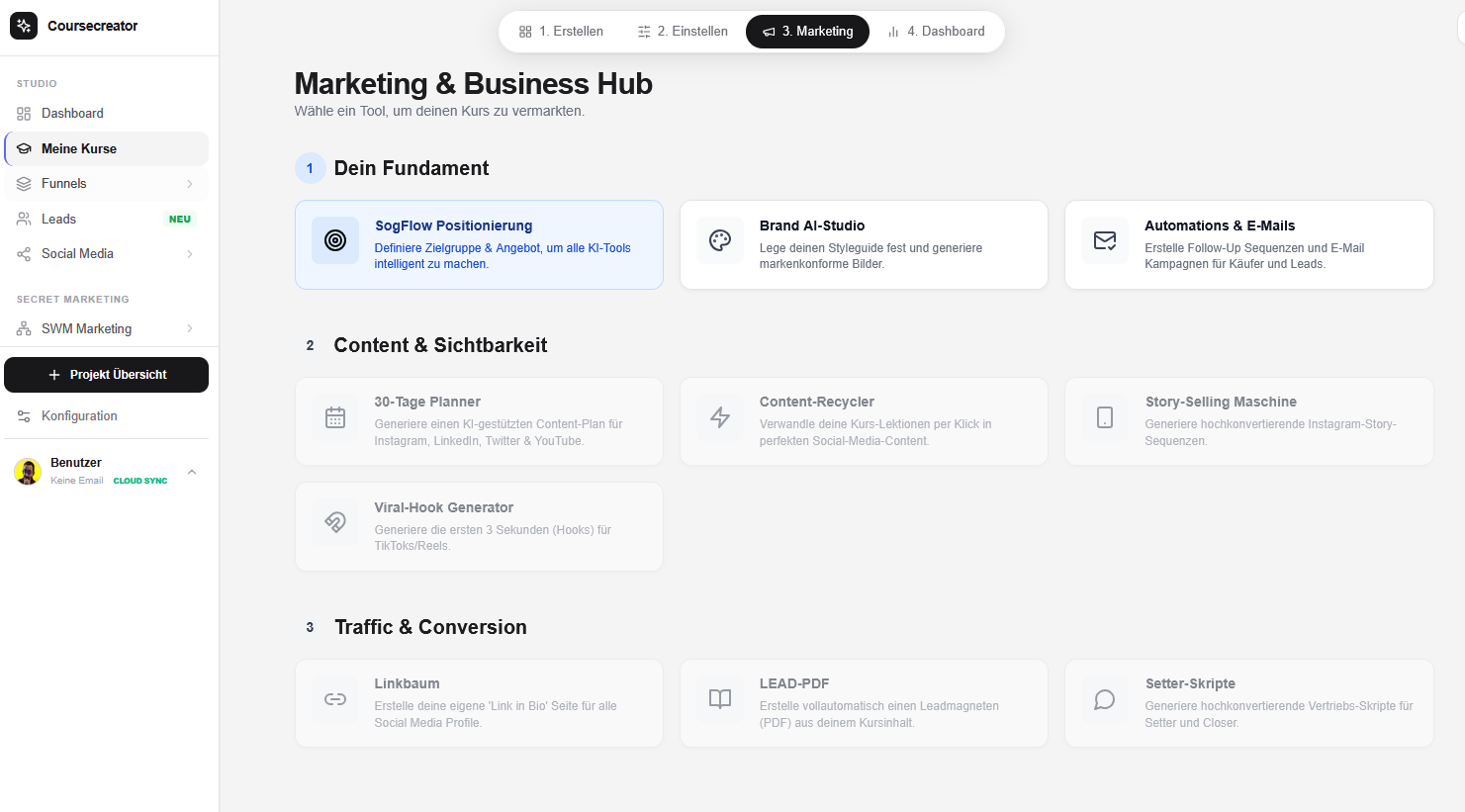The height and width of the screenshot is (812, 1465).
Task: Open the Linkbaum card
Action: coord(479,703)
